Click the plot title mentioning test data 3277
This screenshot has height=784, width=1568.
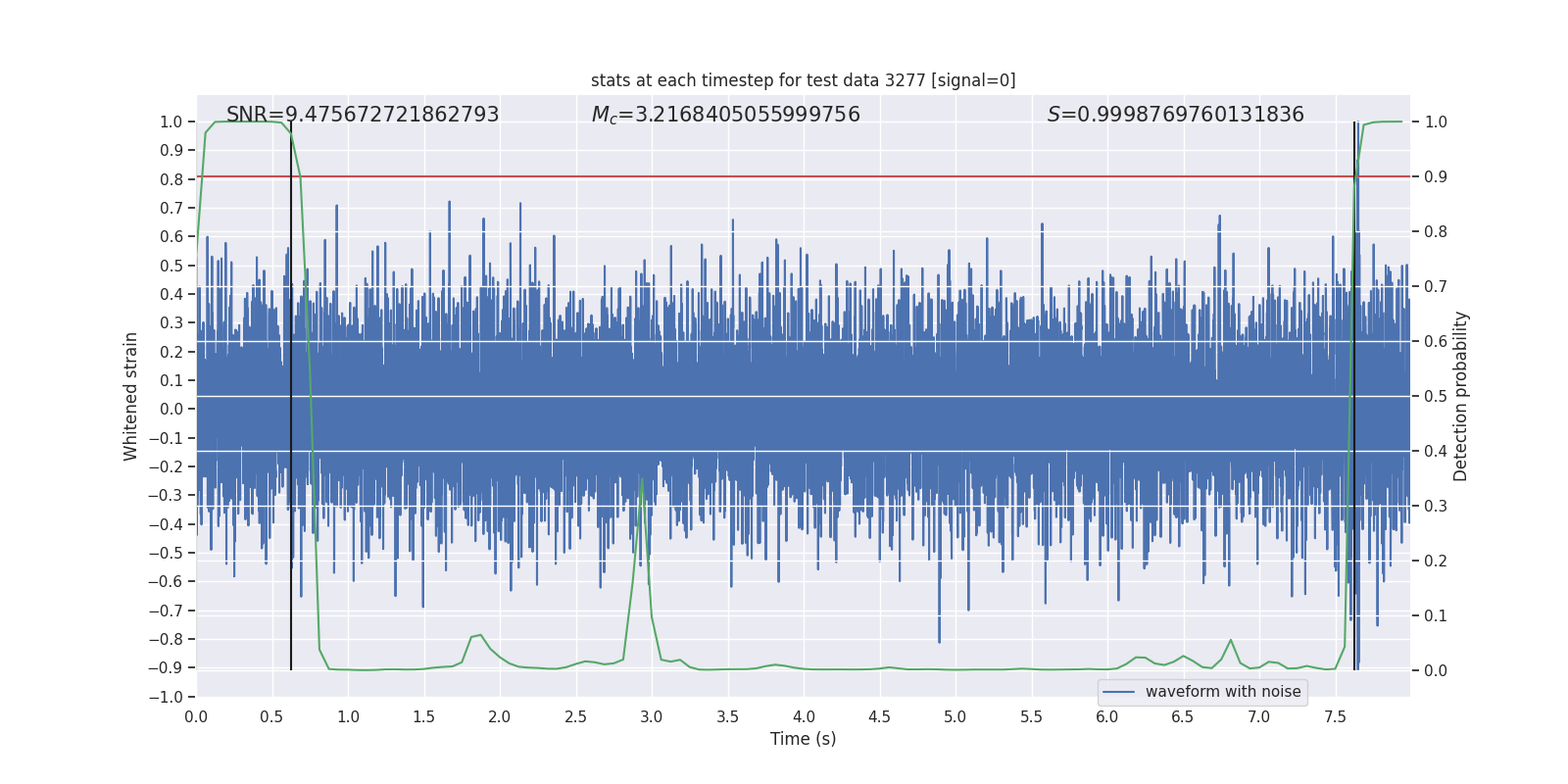[x=803, y=80]
